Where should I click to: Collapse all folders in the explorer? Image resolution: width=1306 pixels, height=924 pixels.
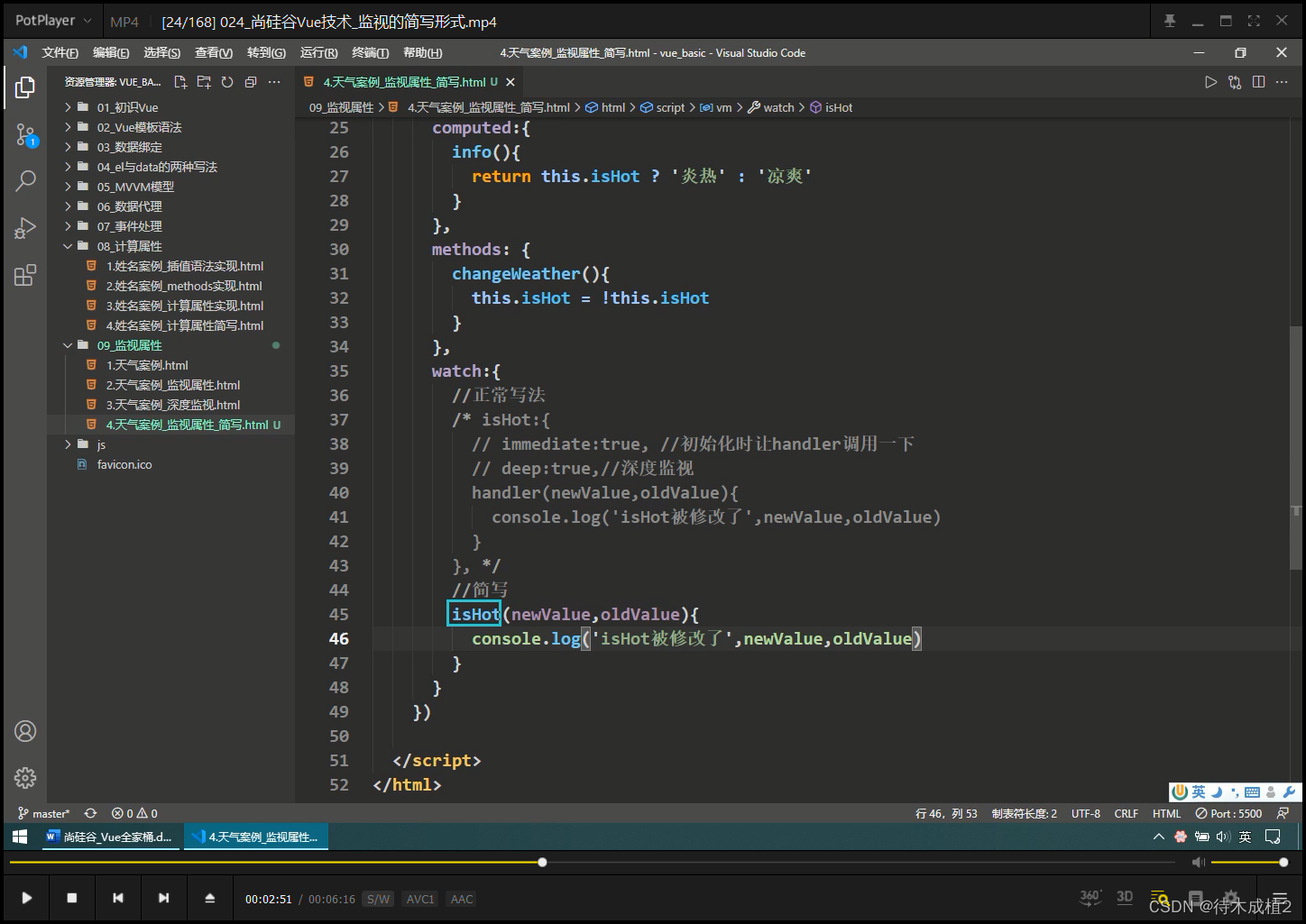[x=251, y=82]
